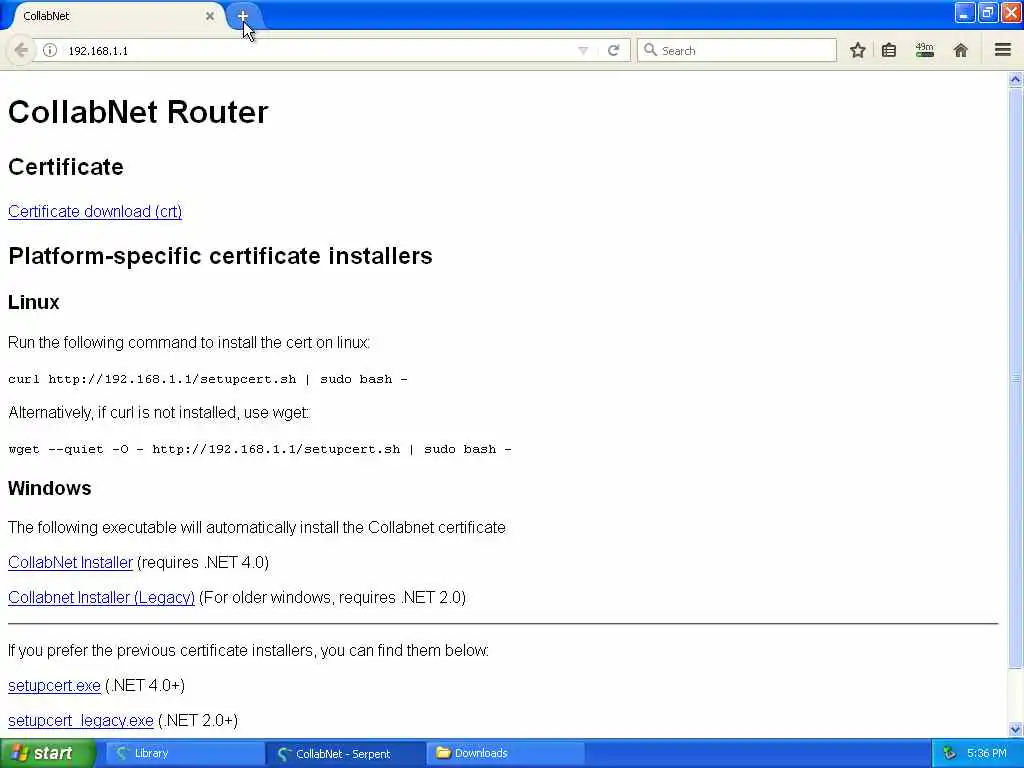The height and width of the screenshot is (768, 1024).
Task: Download setupcert_legacy.exe
Action: (x=81, y=720)
